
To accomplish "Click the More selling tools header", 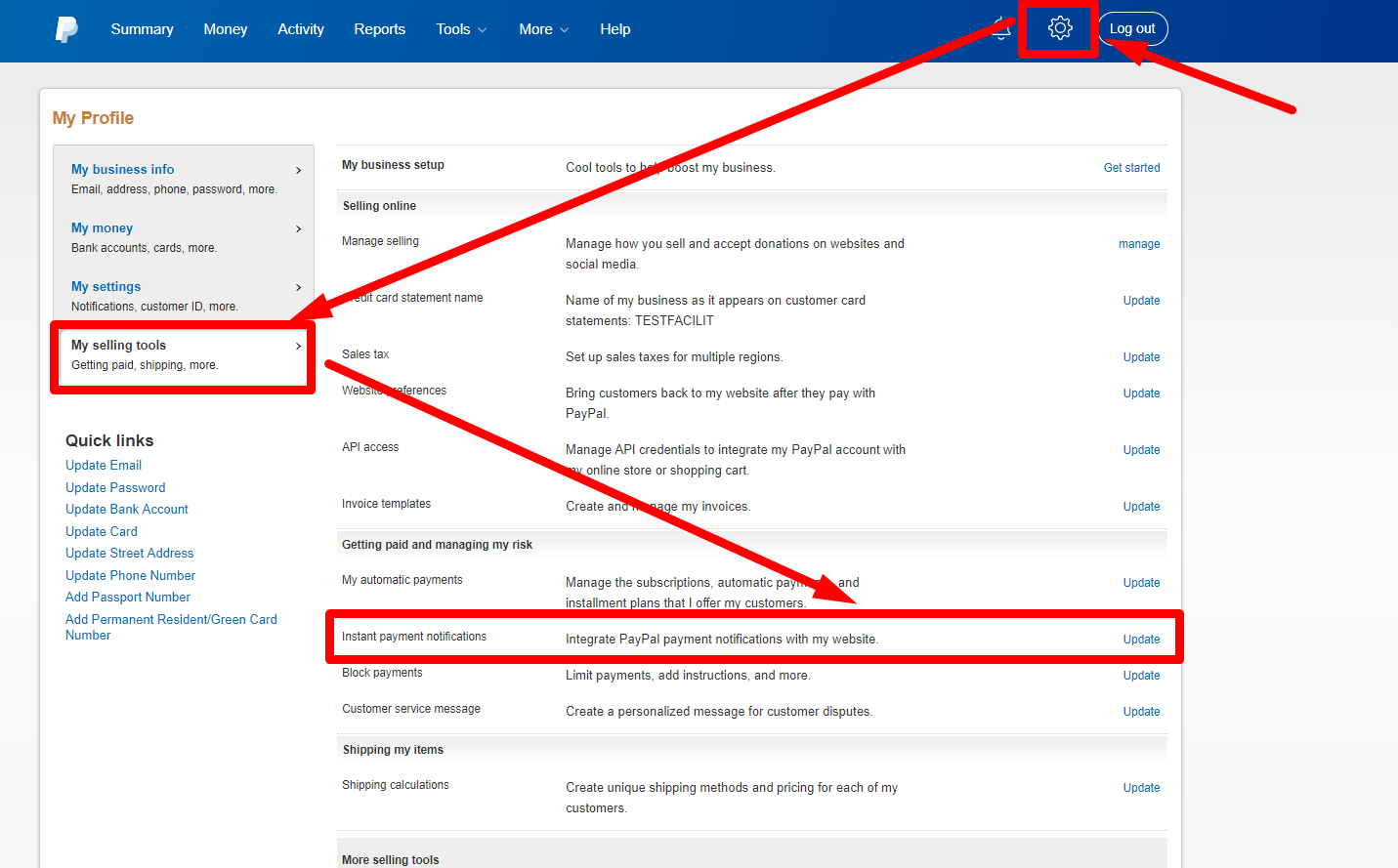I will [391, 860].
